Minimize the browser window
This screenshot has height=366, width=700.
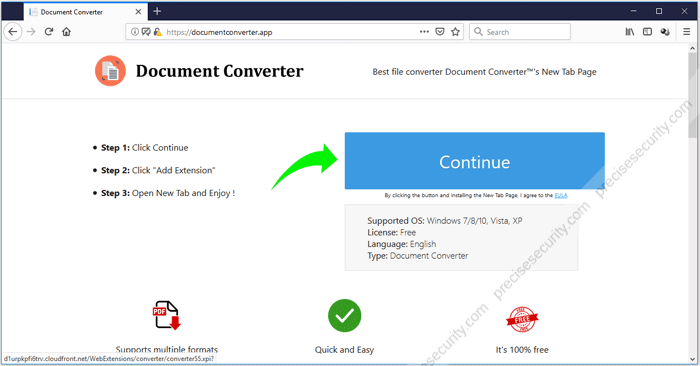pyautogui.click(x=633, y=11)
